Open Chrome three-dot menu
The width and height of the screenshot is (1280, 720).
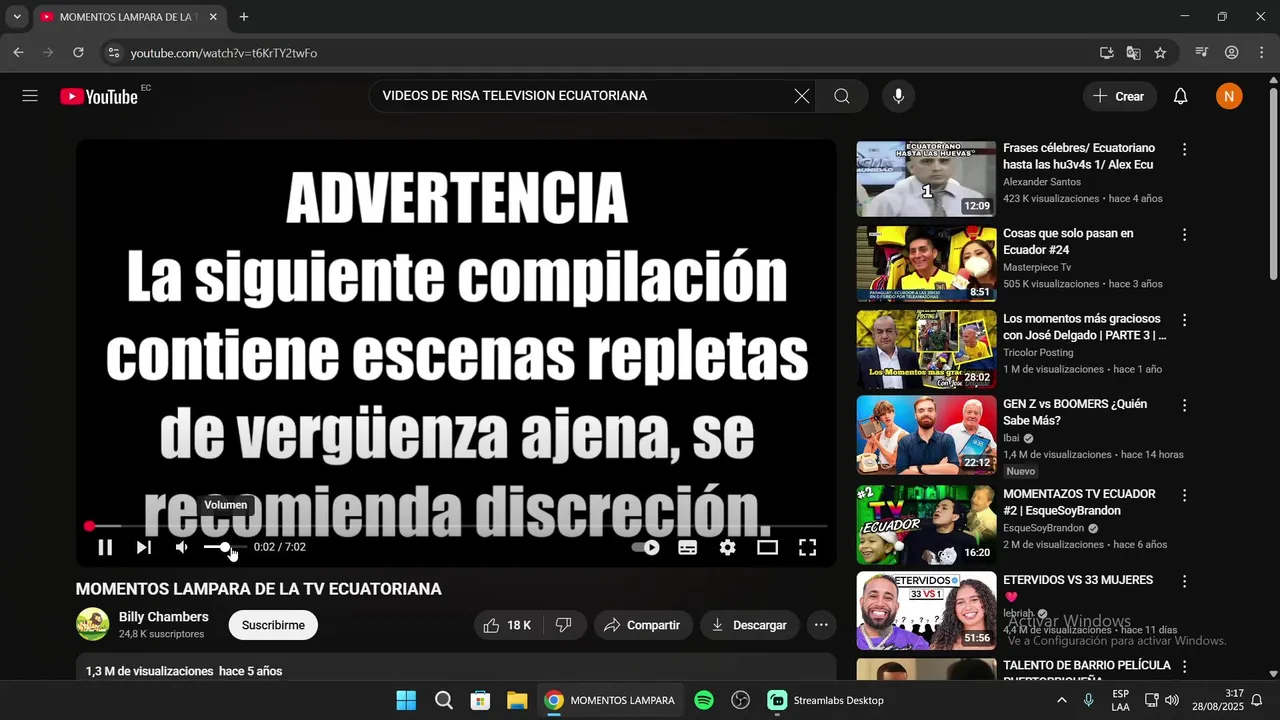click(1261, 53)
